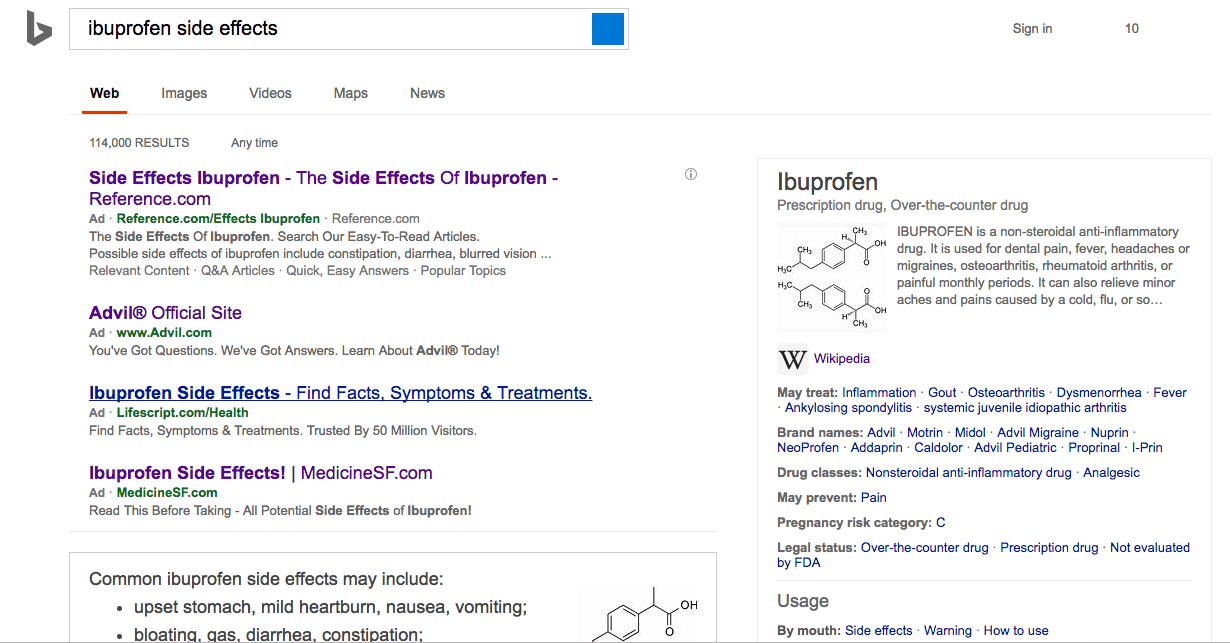Open the Advil Official Site ad
The height and width of the screenshot is (643, 1230).
(164, 312)
